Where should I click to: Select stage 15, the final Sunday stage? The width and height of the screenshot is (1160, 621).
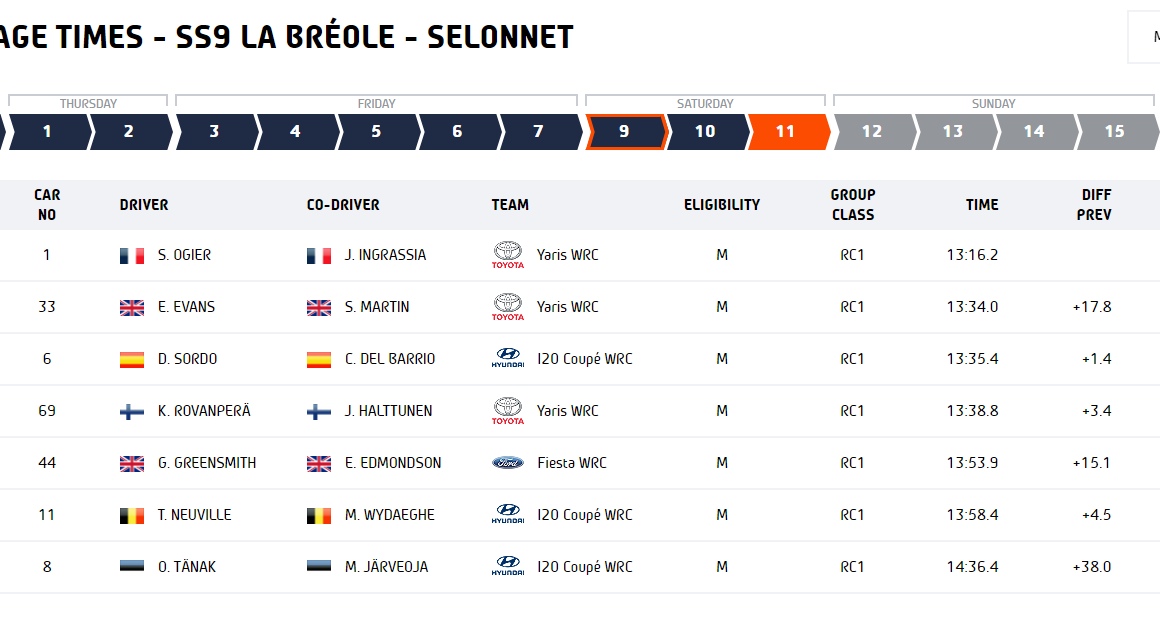[x=1116, y=132]
